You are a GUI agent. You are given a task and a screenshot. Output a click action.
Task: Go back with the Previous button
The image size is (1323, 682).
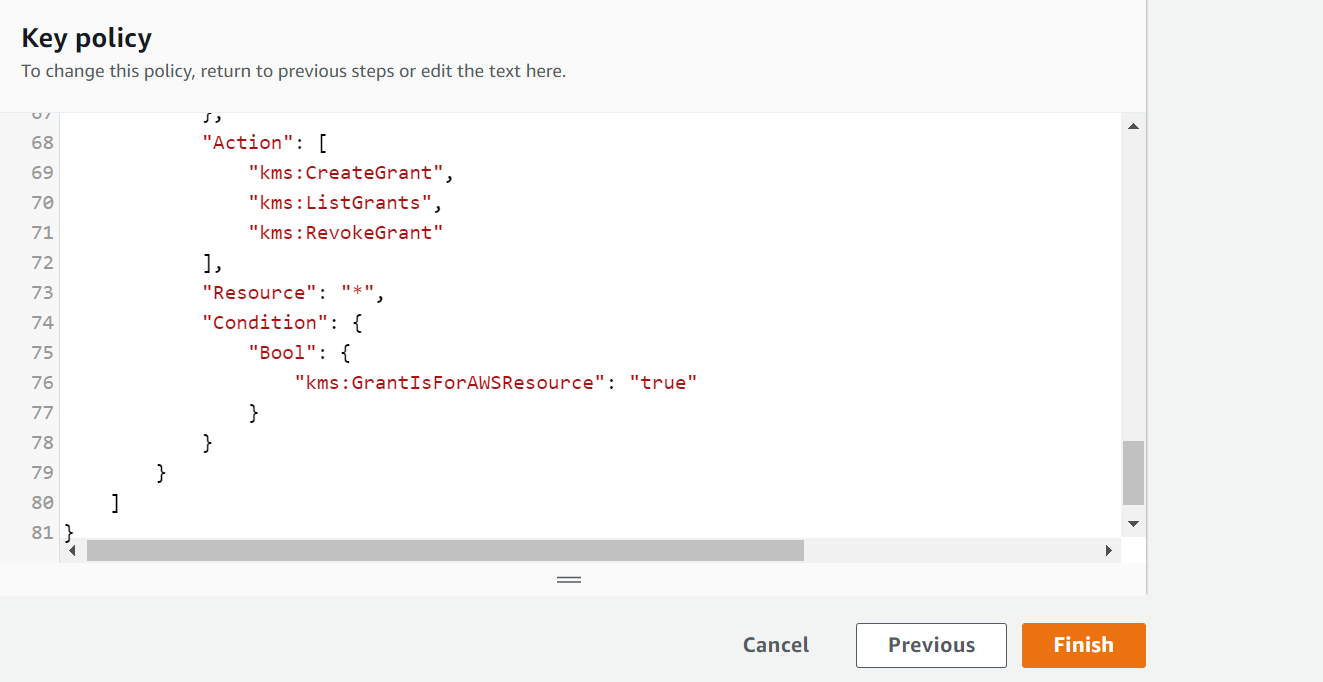click(931, 645)
